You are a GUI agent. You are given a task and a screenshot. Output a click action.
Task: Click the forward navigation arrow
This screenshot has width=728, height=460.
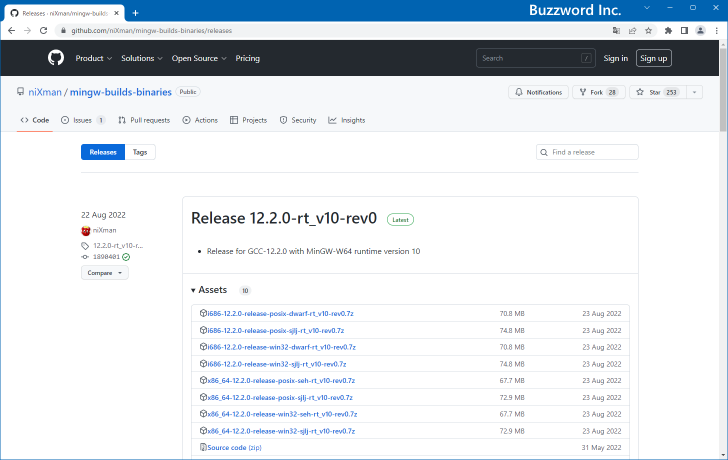point(27,31)
